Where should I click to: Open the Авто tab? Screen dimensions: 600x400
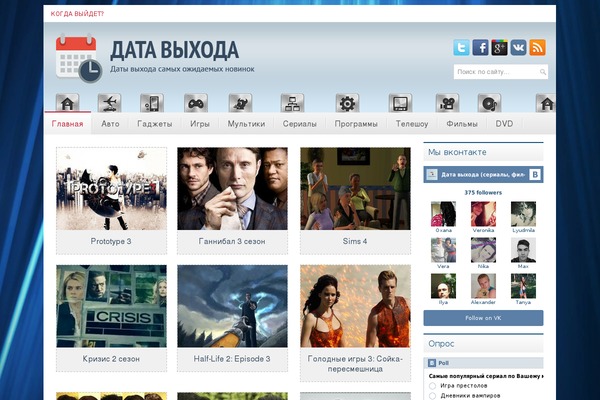tap(110, 124)
